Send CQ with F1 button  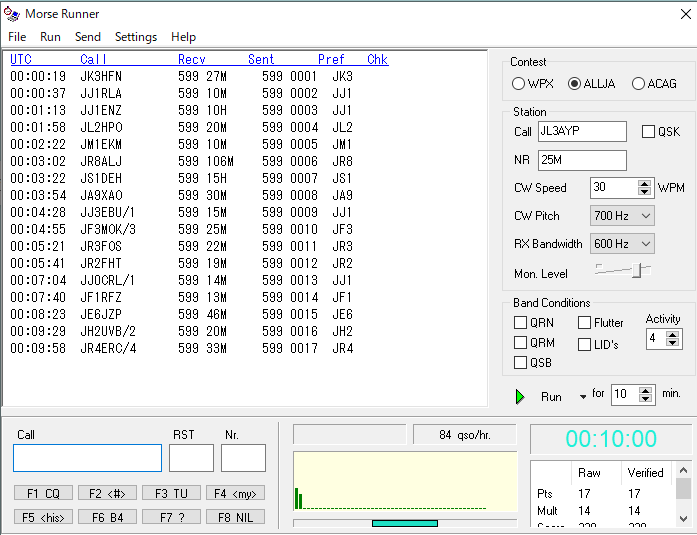(x=43, y=493)
